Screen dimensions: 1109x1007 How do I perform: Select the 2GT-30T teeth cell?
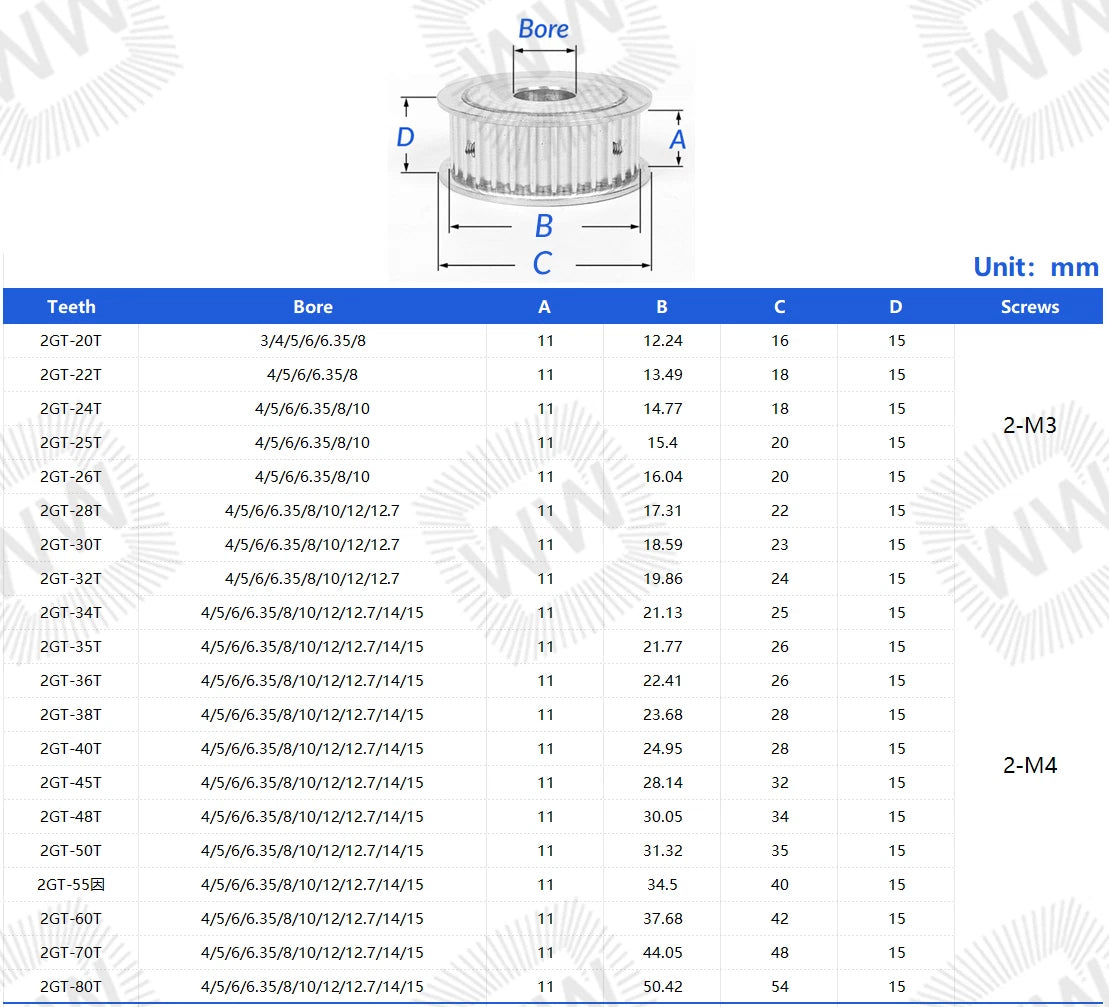[71, 545]
